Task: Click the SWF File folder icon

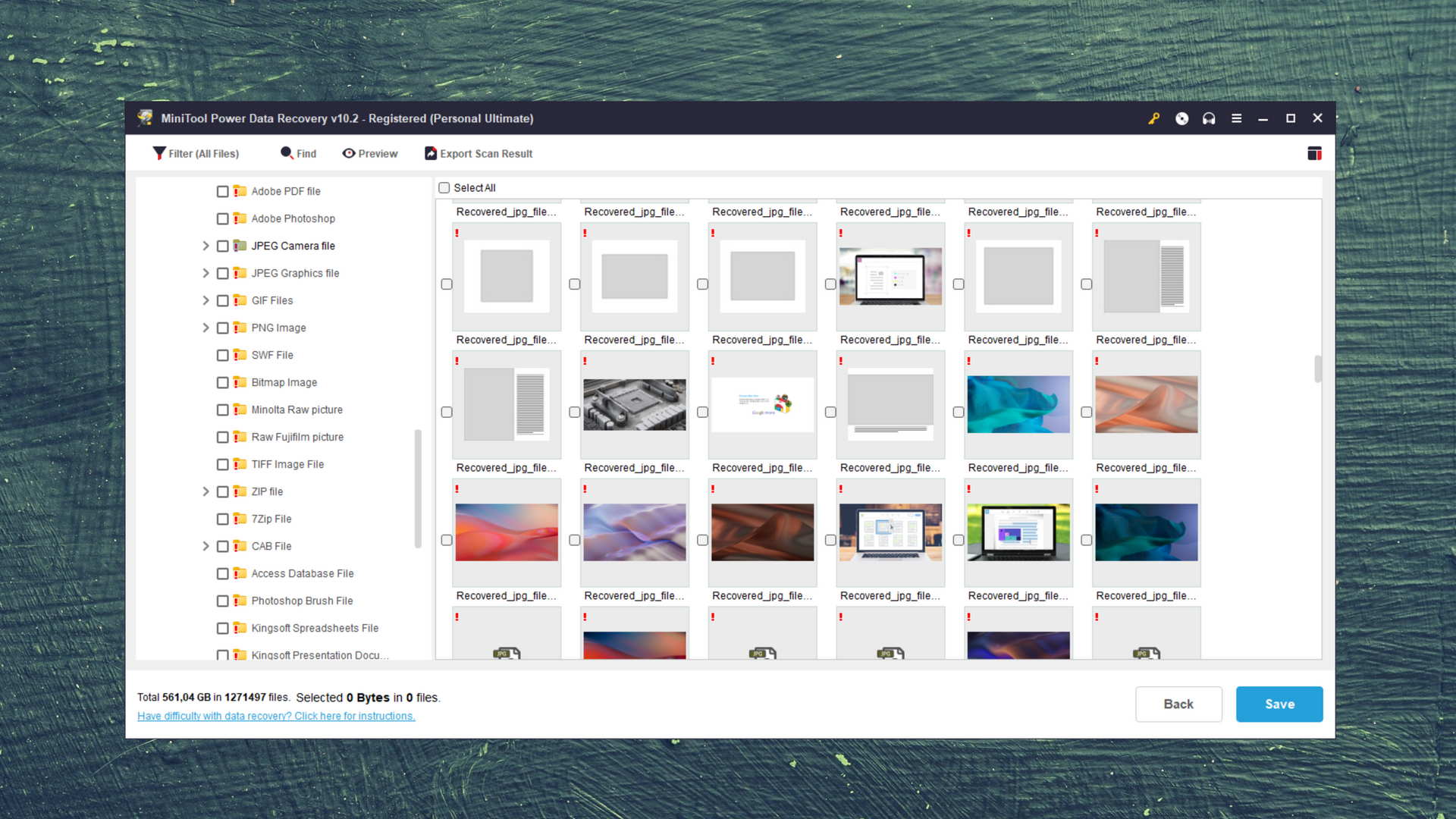Action: (x=240, y=355)
